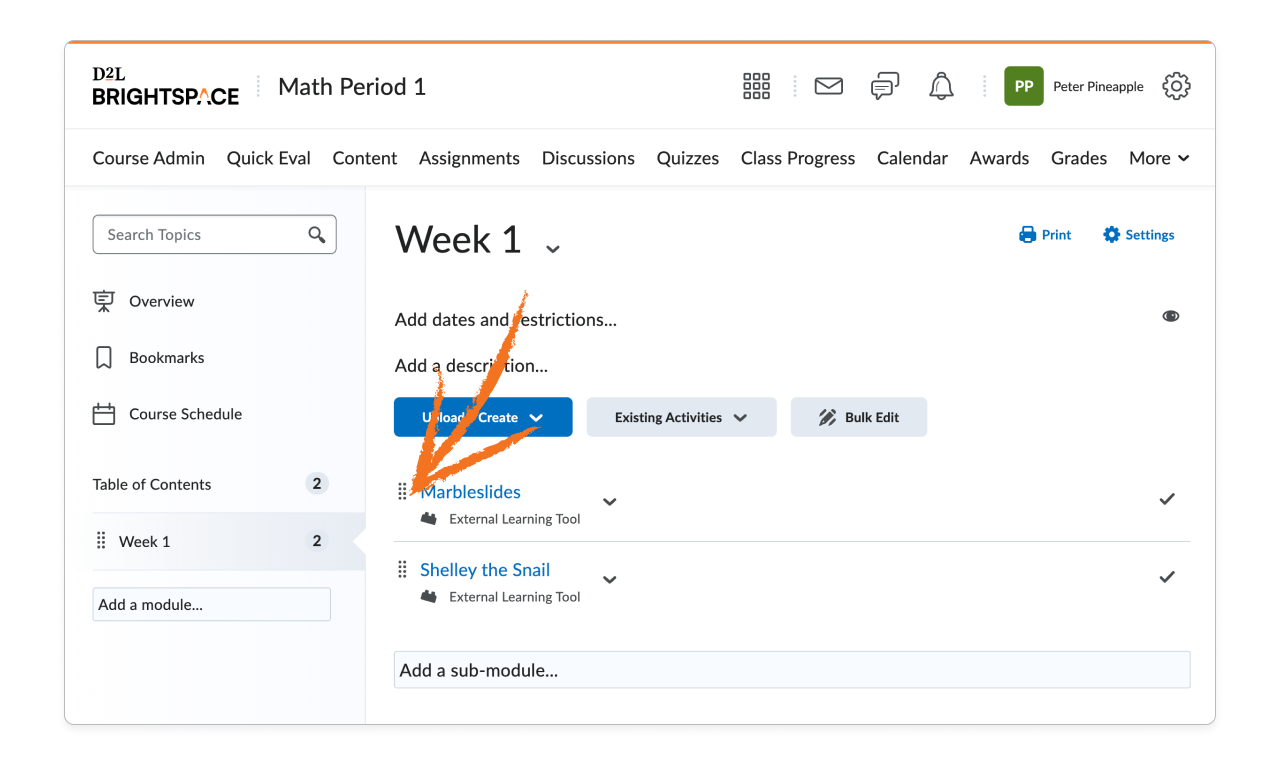Image resolution: width=1280 pixels, height=765 pixels.
Task: Open the email envelope icon
Action: pyautogui.click(x=828, y=86)
